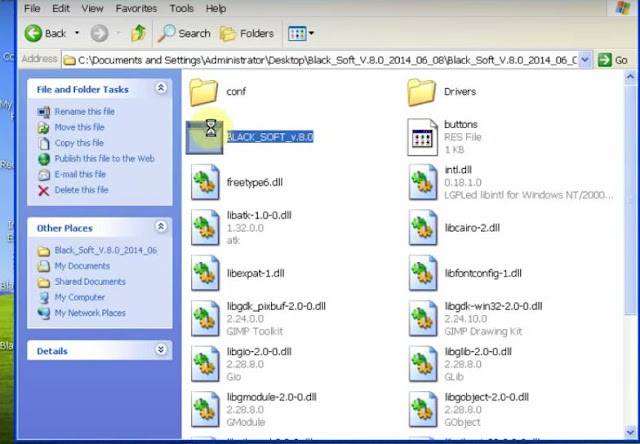Screen dimensions: 640x444
Task: Click Rename this file
Action: 76,111
